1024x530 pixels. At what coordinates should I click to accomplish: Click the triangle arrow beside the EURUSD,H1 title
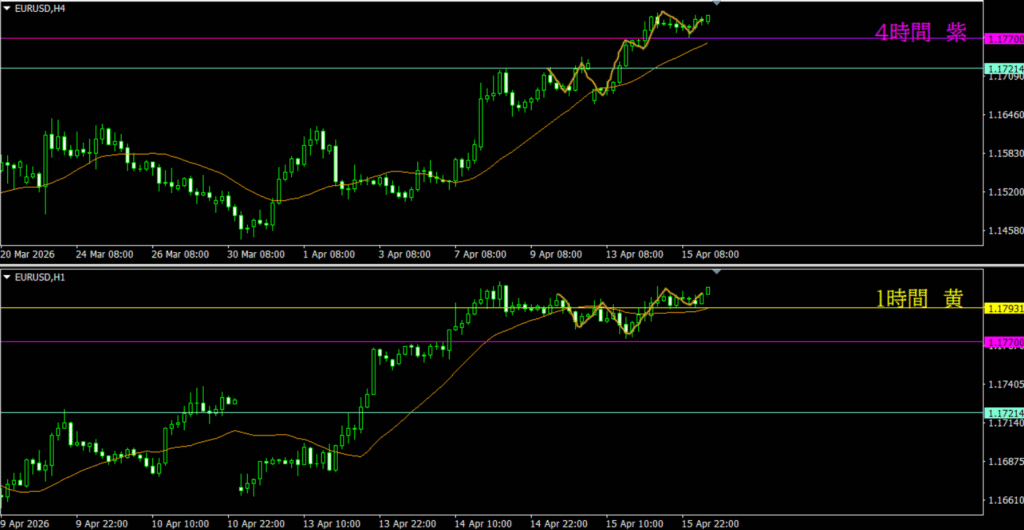7,277
